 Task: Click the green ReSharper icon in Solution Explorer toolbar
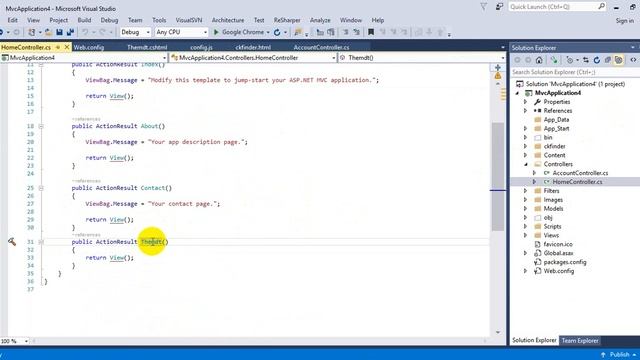(x=554, y=60)
